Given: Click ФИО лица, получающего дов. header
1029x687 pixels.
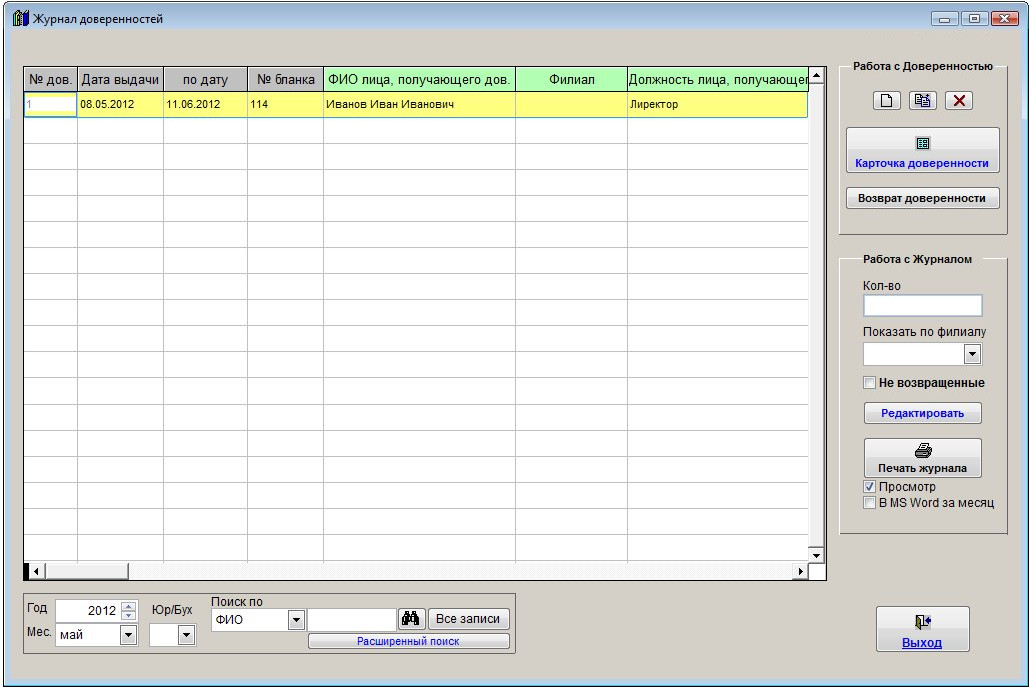Looking at the screenshot, I should click(419, 79).
